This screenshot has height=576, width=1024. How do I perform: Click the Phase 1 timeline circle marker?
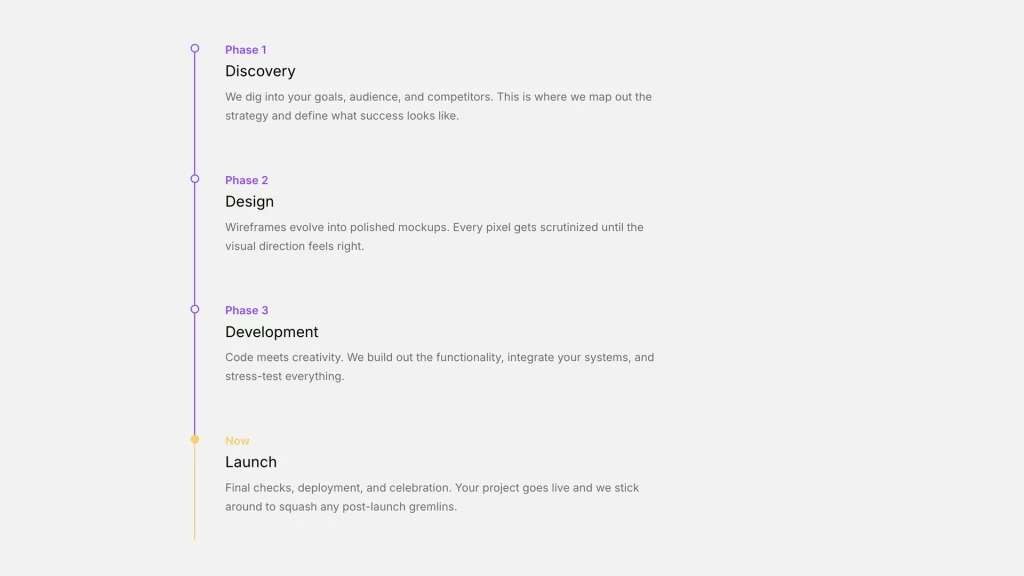[x=195, y=48]
